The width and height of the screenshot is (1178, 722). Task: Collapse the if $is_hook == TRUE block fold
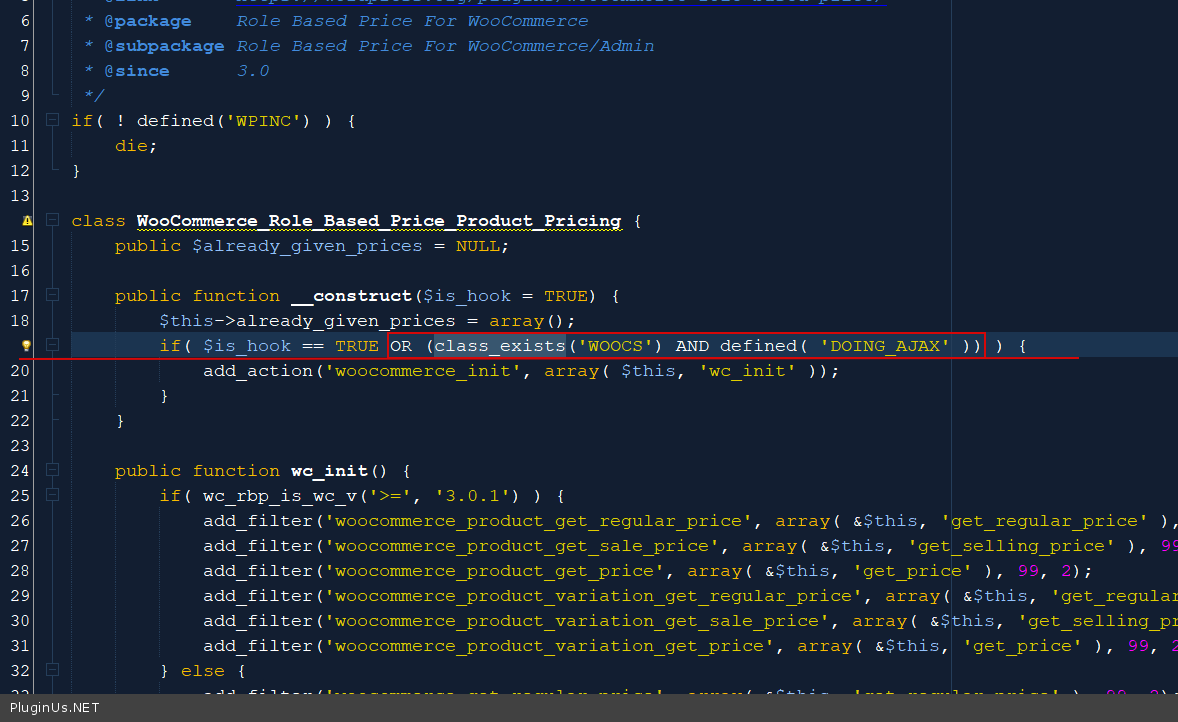pyautogui.click(x=53, y=346)
